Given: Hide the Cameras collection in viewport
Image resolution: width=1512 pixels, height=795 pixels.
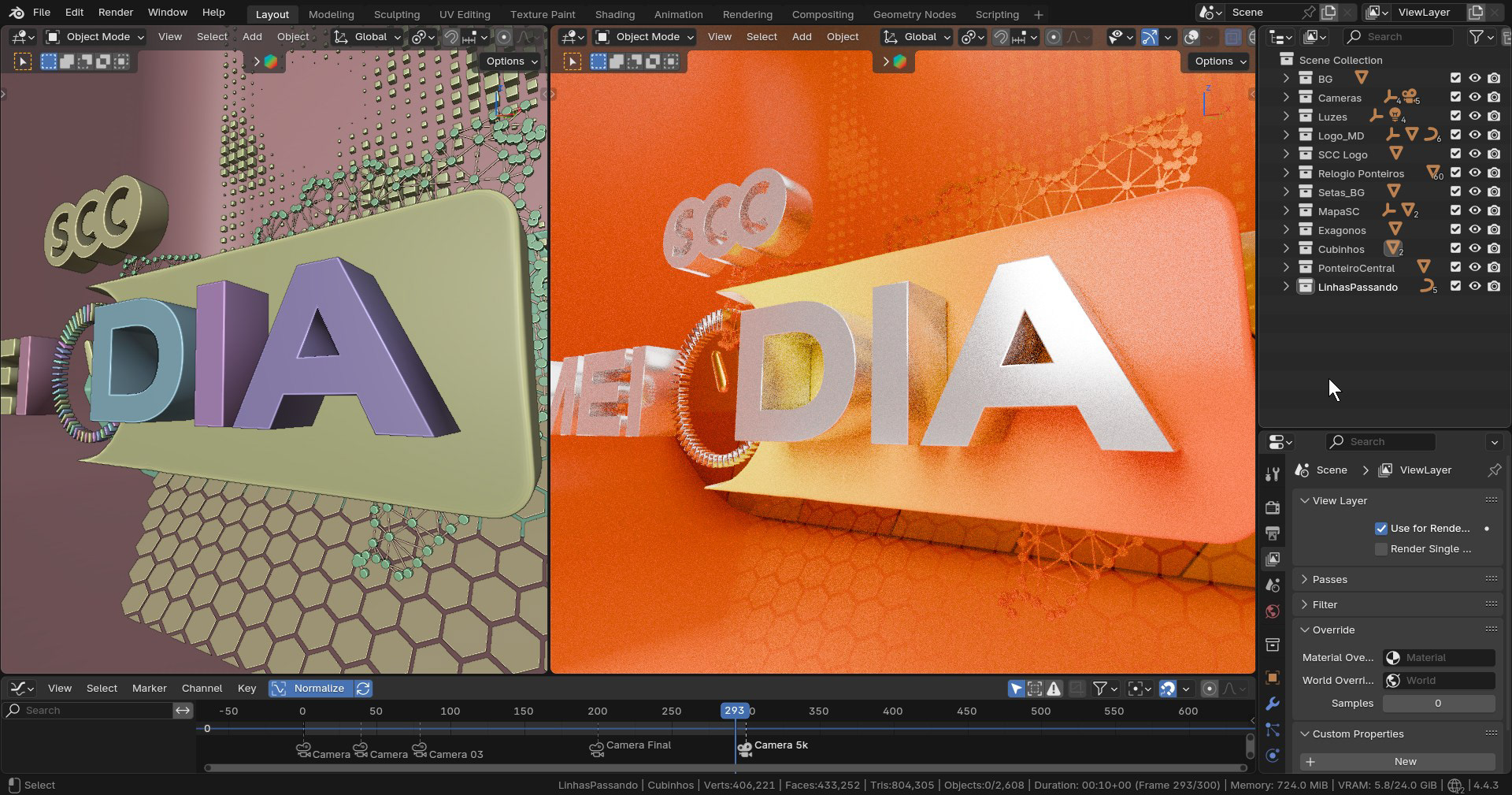Looking at the screenshot, I should pos(1475,98).
